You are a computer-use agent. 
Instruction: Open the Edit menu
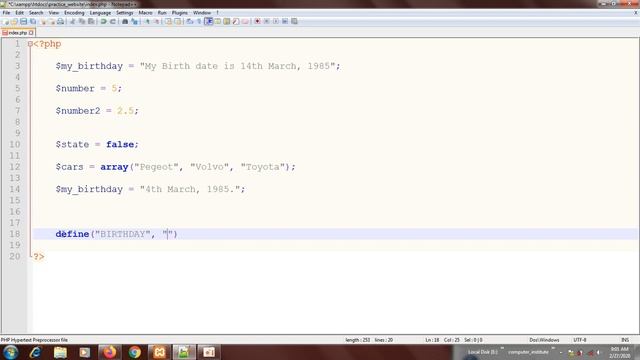coord(19,13)
